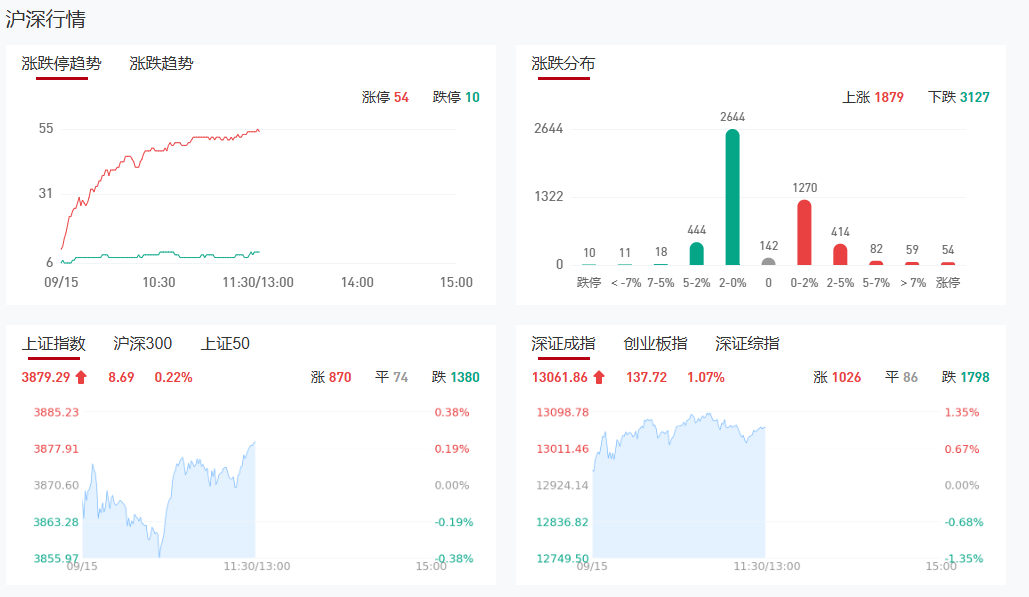Click the 涨停 54 count label
The height and width of the screenshot is (597, 1029).
[385, 97]
